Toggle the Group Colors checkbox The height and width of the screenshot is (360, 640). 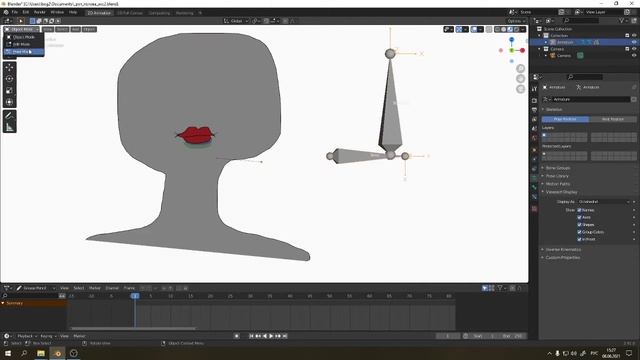click(x=579, y=232)
